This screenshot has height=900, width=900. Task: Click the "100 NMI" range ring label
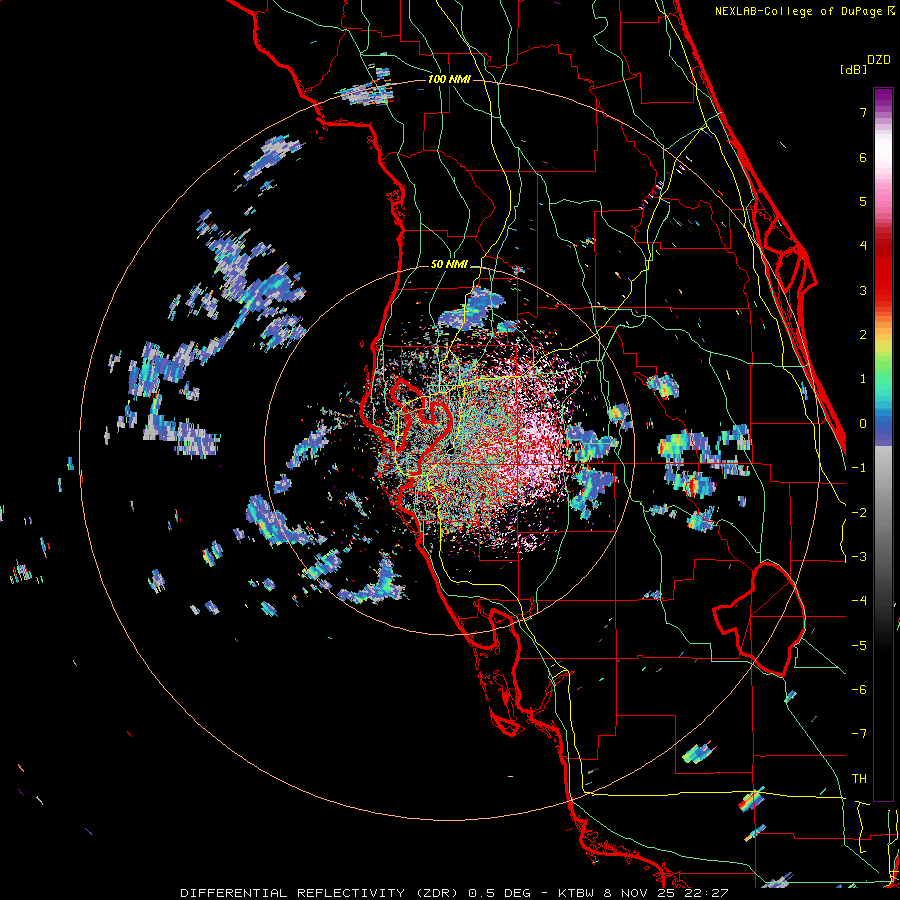[x=449, y=79]
